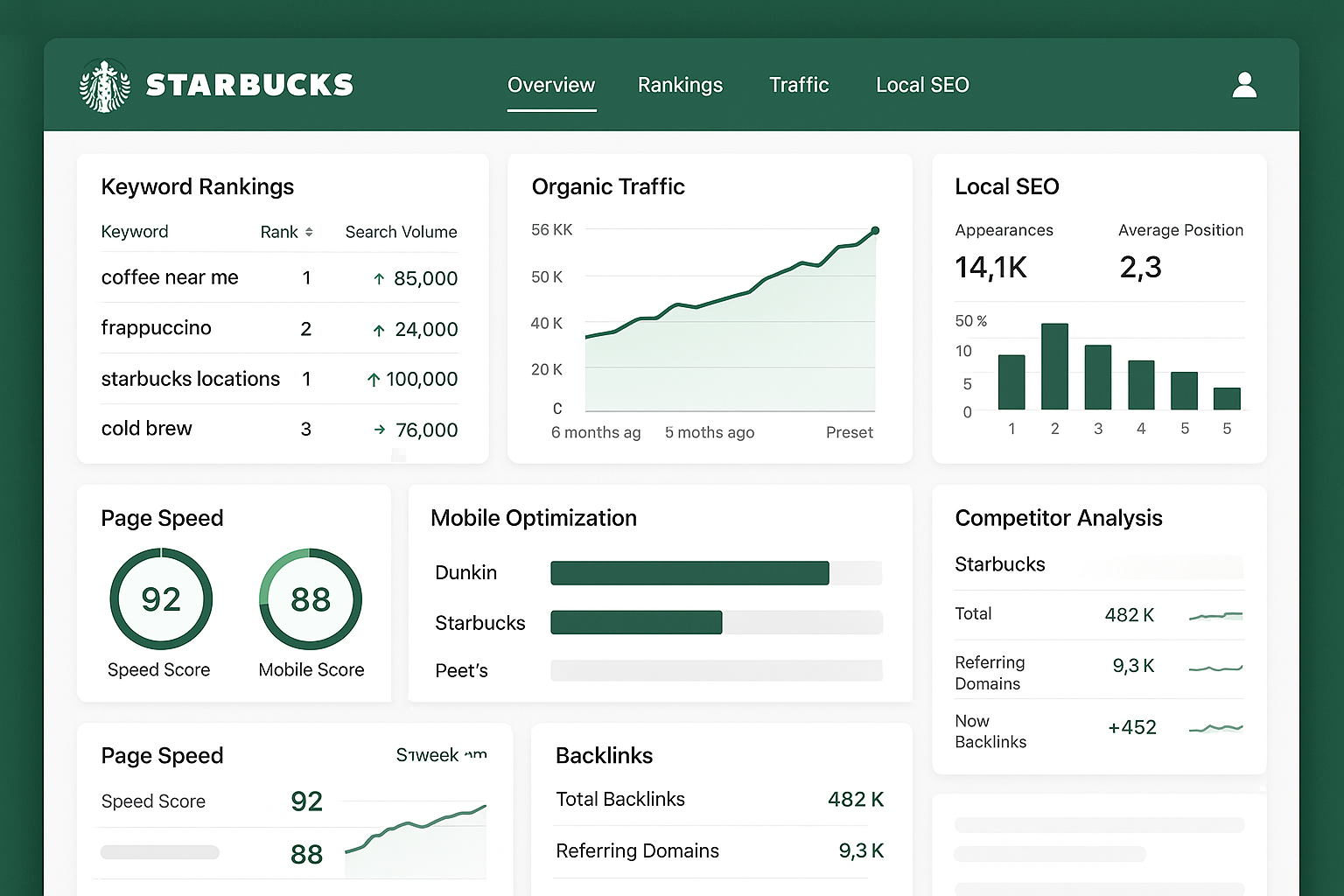Click the Dunkin progress bar
The image size is (1344, 896).
click(689, 573)
